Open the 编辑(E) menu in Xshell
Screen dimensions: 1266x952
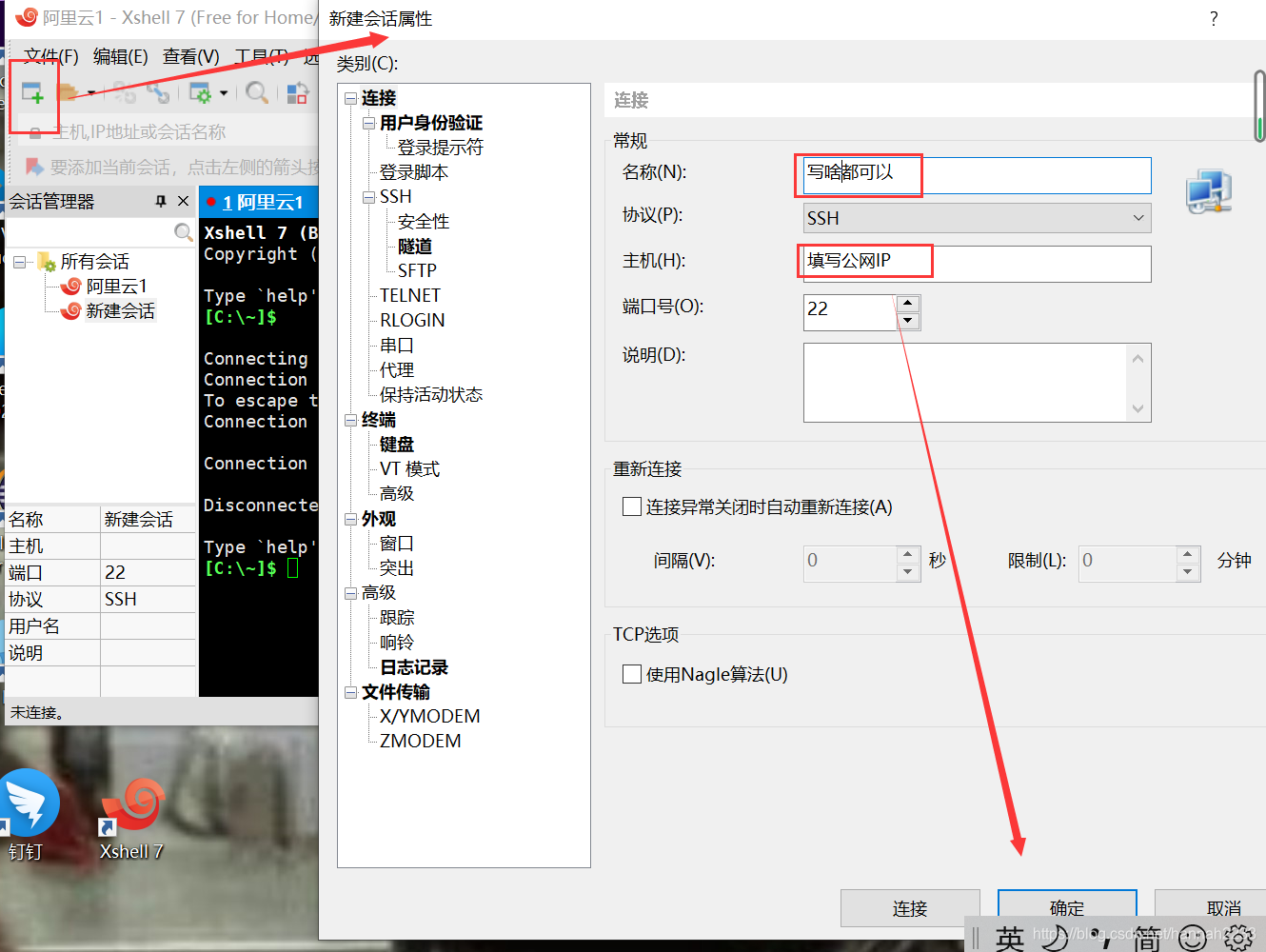click(121, 56)
